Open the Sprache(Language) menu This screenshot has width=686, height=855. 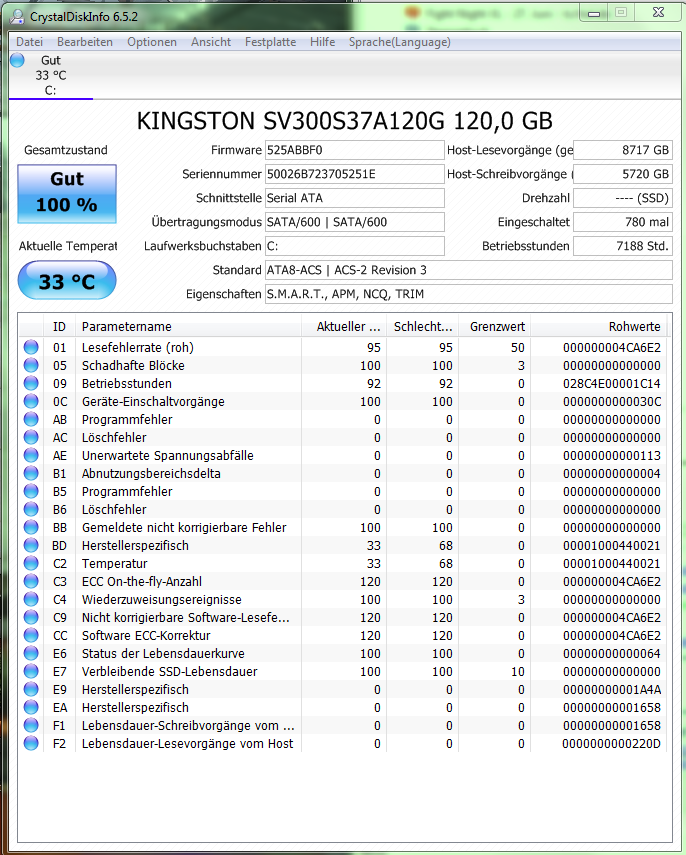click(400, 42)
